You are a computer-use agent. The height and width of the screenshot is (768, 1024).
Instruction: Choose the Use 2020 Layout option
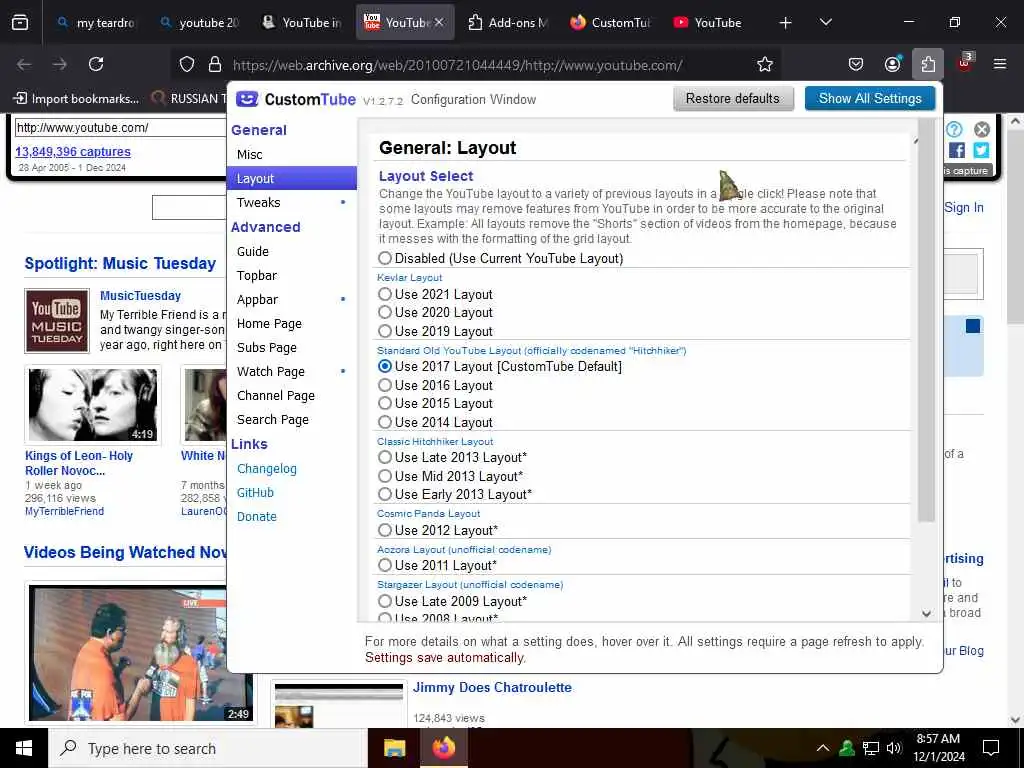385,313
